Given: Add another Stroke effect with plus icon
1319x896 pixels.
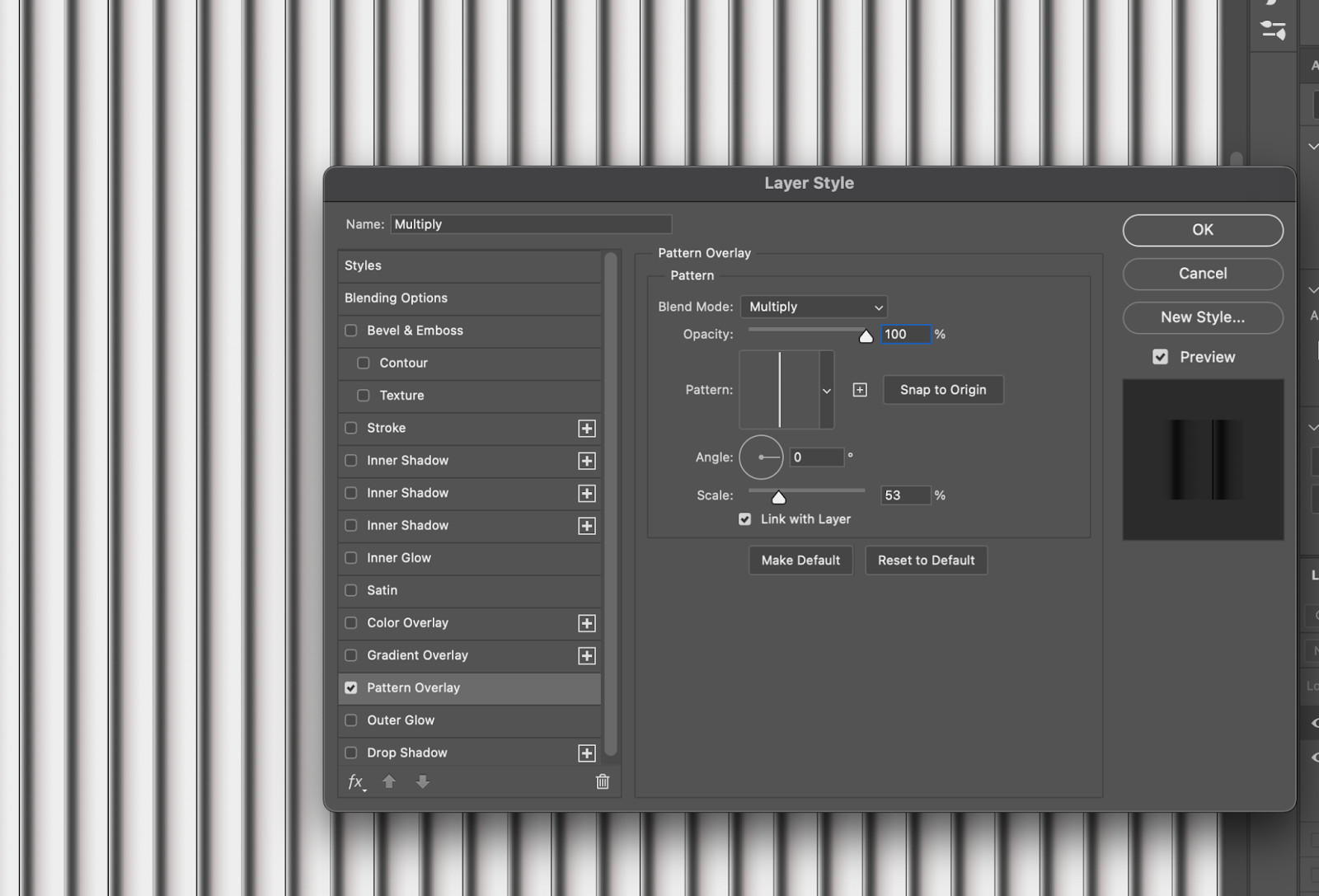Looking at the screenshot, I should coord(586,429).
